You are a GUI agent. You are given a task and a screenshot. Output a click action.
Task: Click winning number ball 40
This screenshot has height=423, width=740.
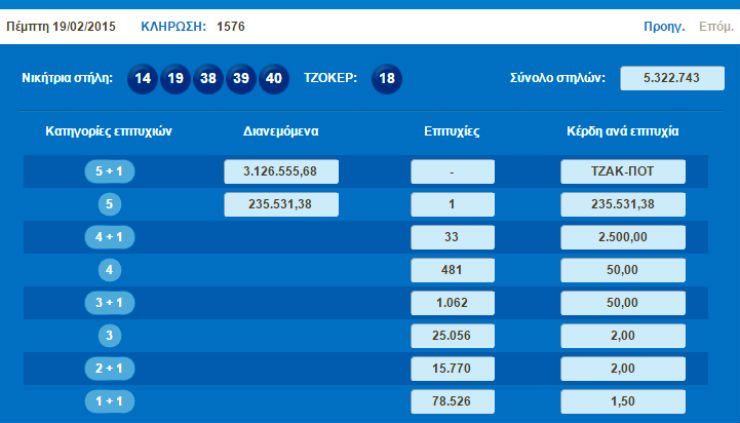pyautogui.click(x=274, y=79)
